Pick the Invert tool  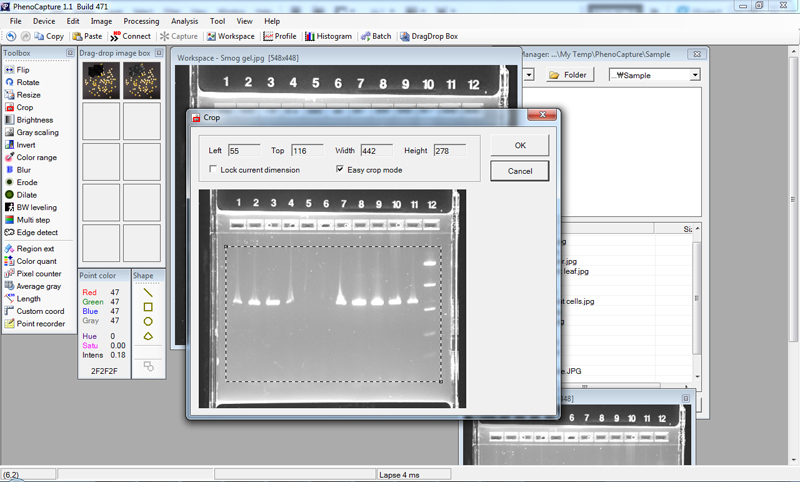[x=25, y=145]
